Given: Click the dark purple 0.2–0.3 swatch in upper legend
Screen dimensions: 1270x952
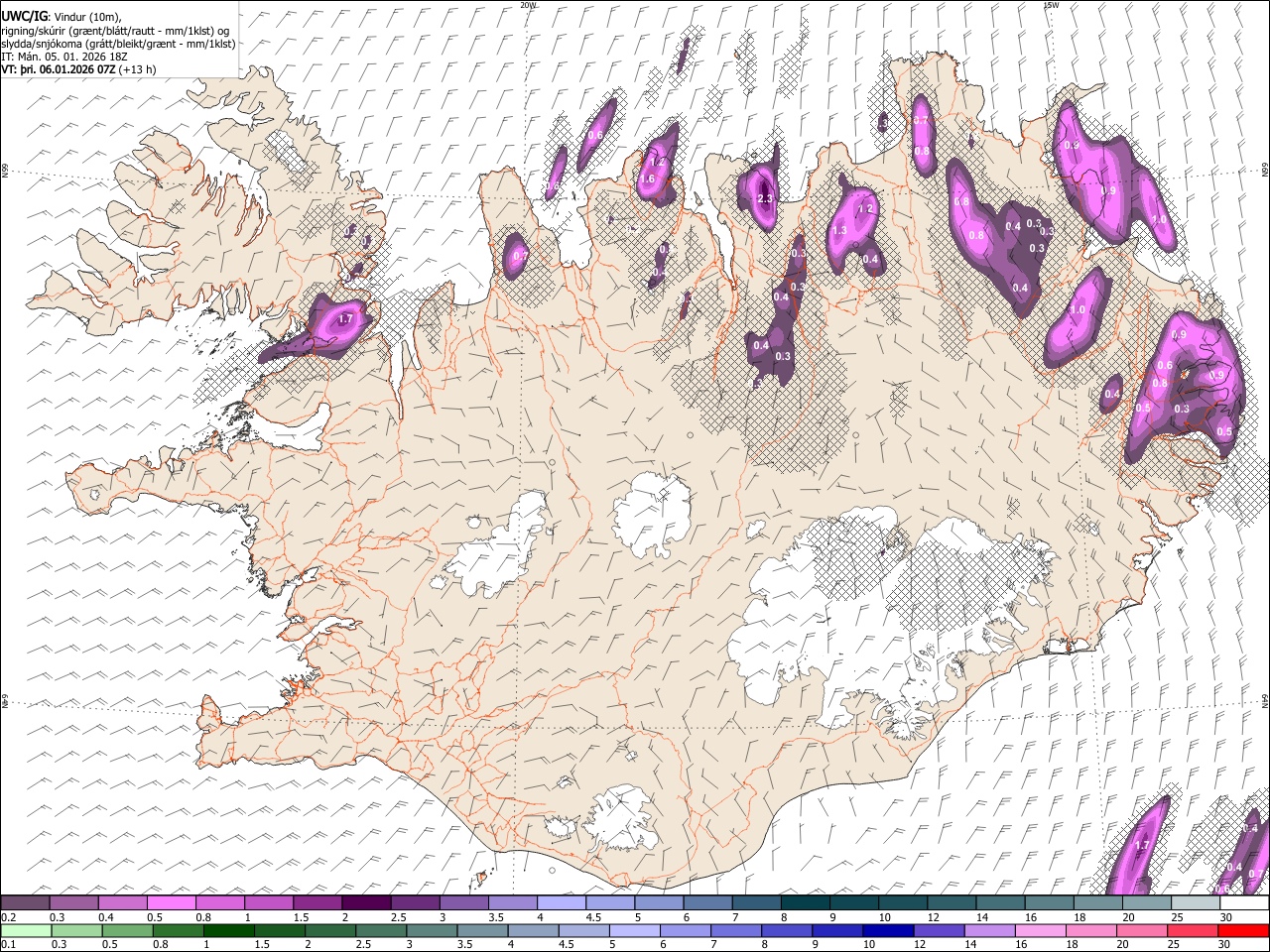Looking at the screenshot, I should 25,902.
